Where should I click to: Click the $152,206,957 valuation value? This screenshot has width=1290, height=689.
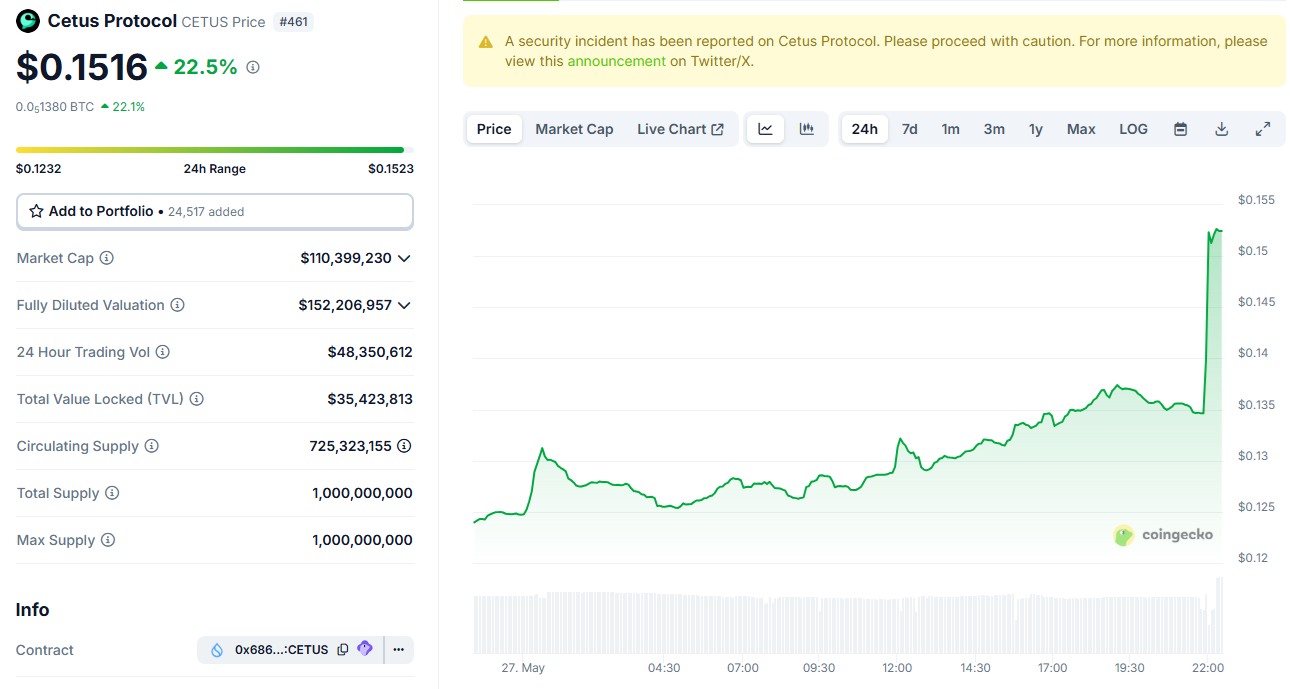pyautogui.click(x=345, y=305)
